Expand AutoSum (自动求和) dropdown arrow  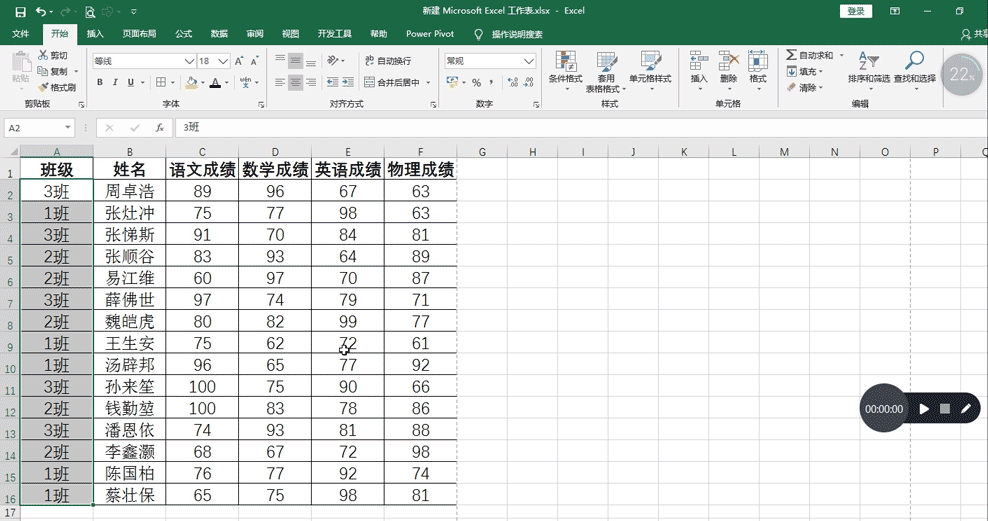pos(841,55)
